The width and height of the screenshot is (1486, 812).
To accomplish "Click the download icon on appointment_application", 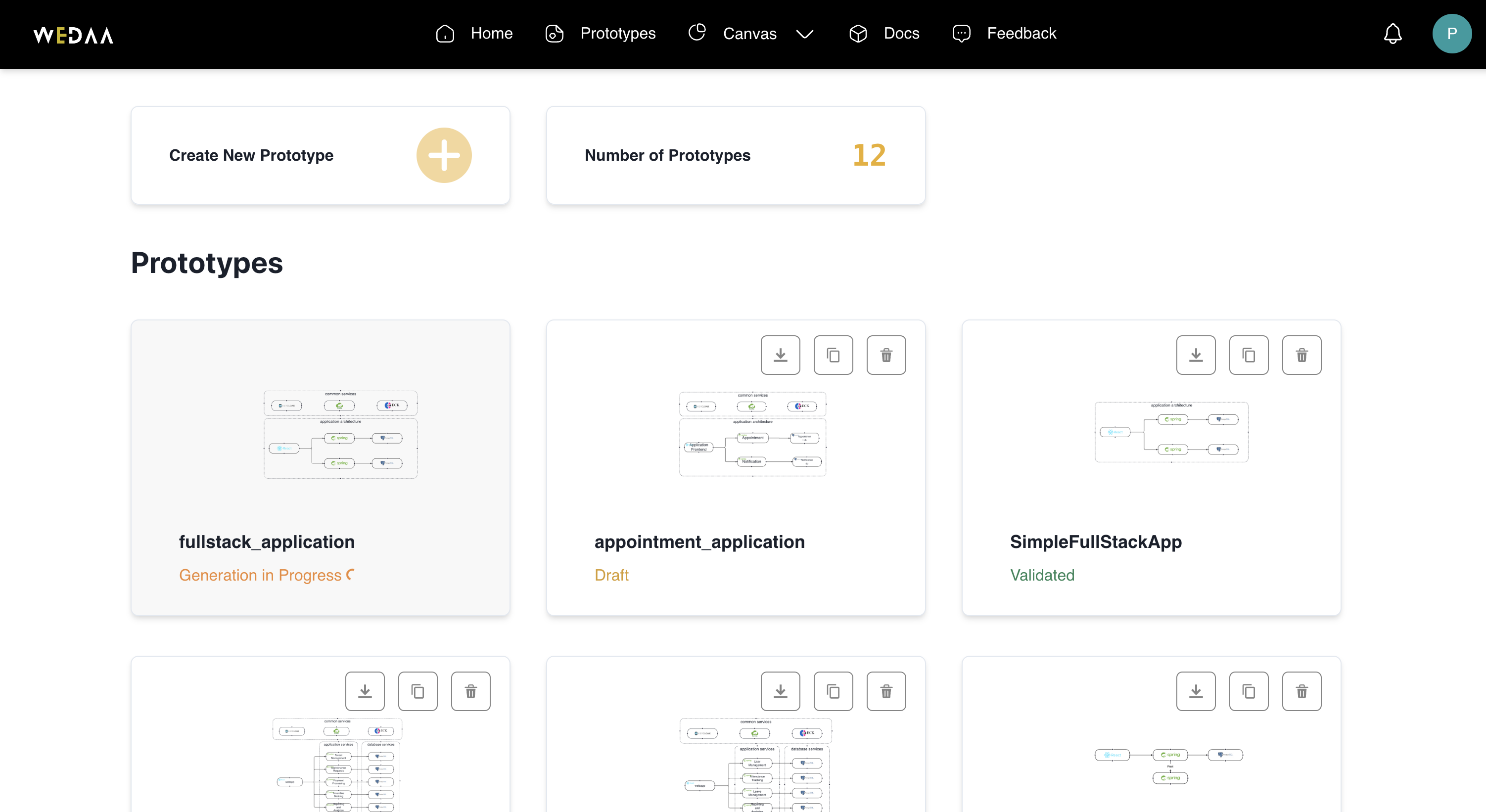I will [x=780, y=355].
